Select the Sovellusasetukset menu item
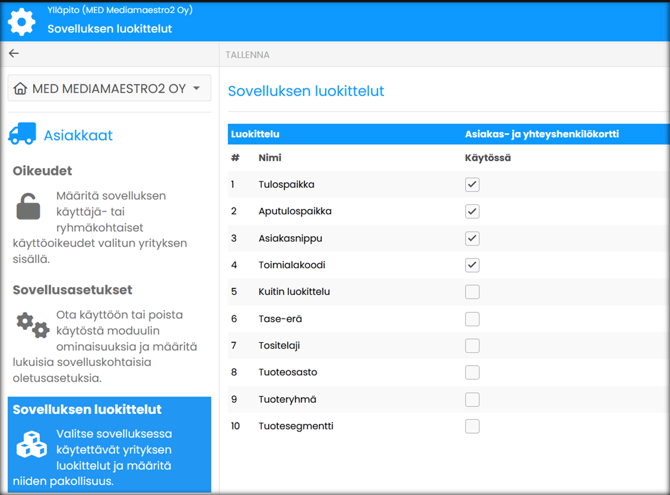 pos(72,290)
